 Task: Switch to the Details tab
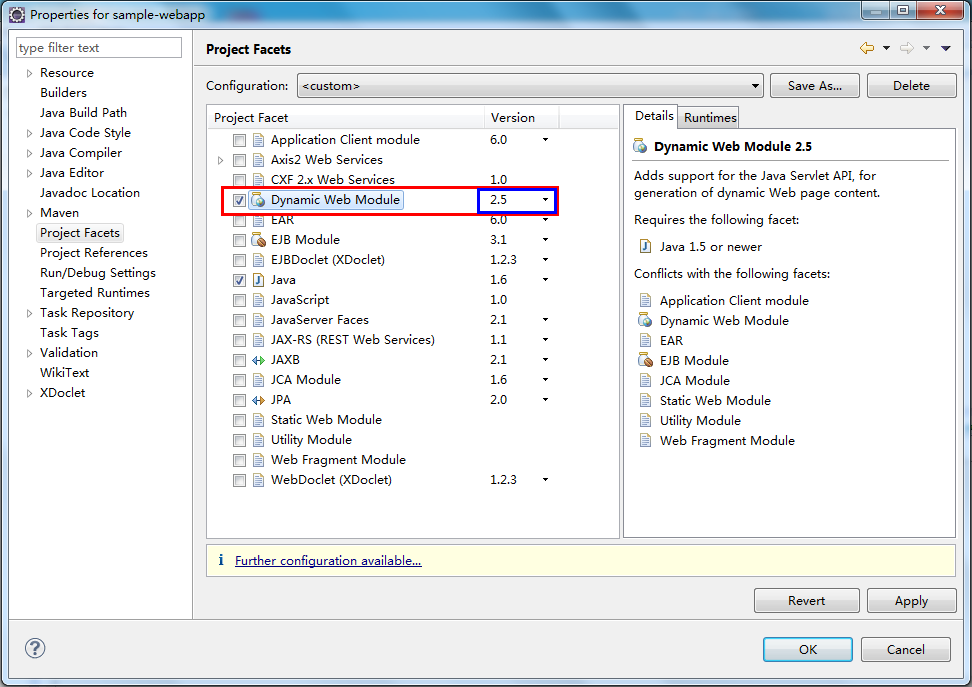[653, 116]
